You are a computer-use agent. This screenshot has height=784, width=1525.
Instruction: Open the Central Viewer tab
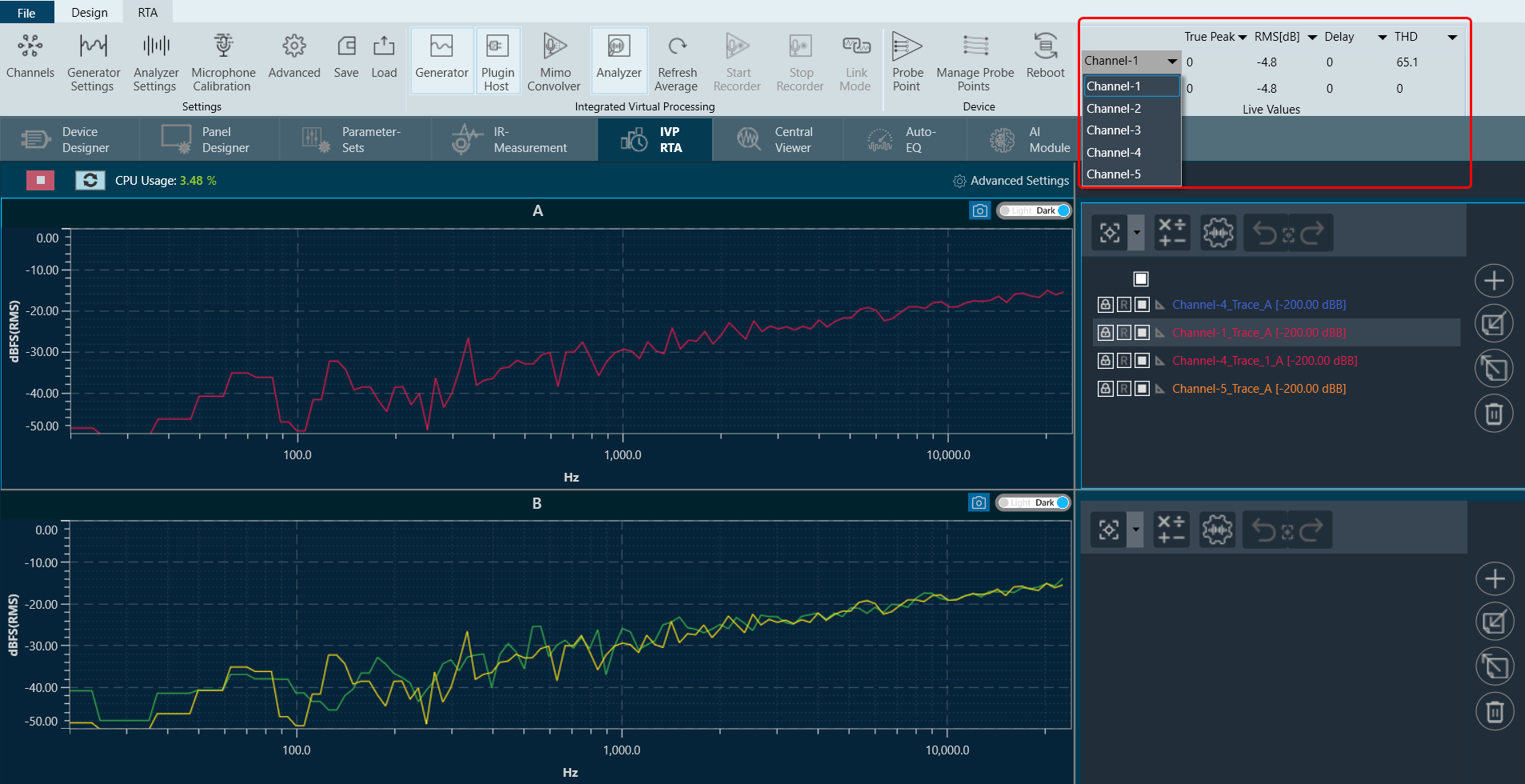coord(777,139)
